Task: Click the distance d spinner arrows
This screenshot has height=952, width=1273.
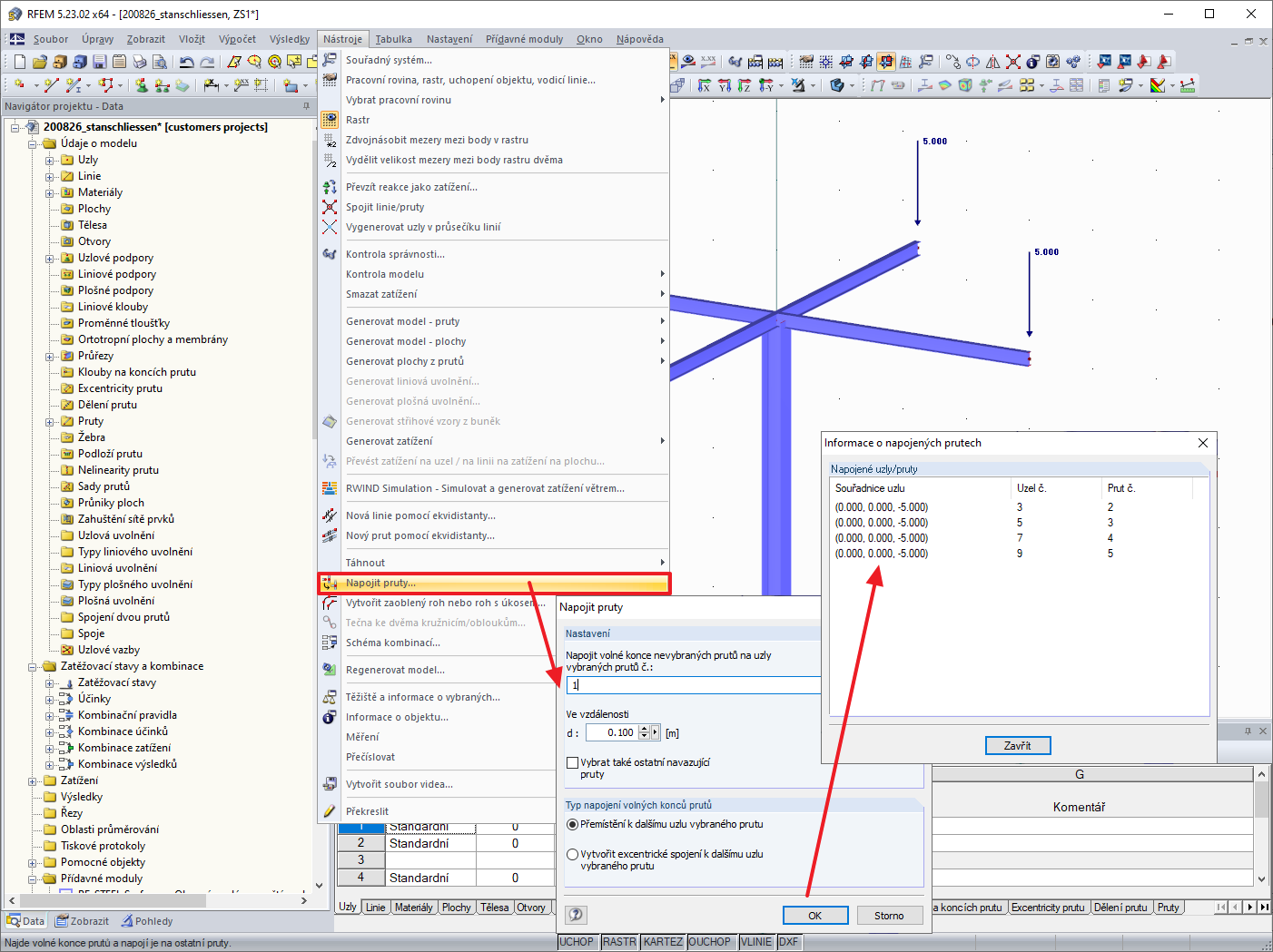Action: (x=644, y=732)
